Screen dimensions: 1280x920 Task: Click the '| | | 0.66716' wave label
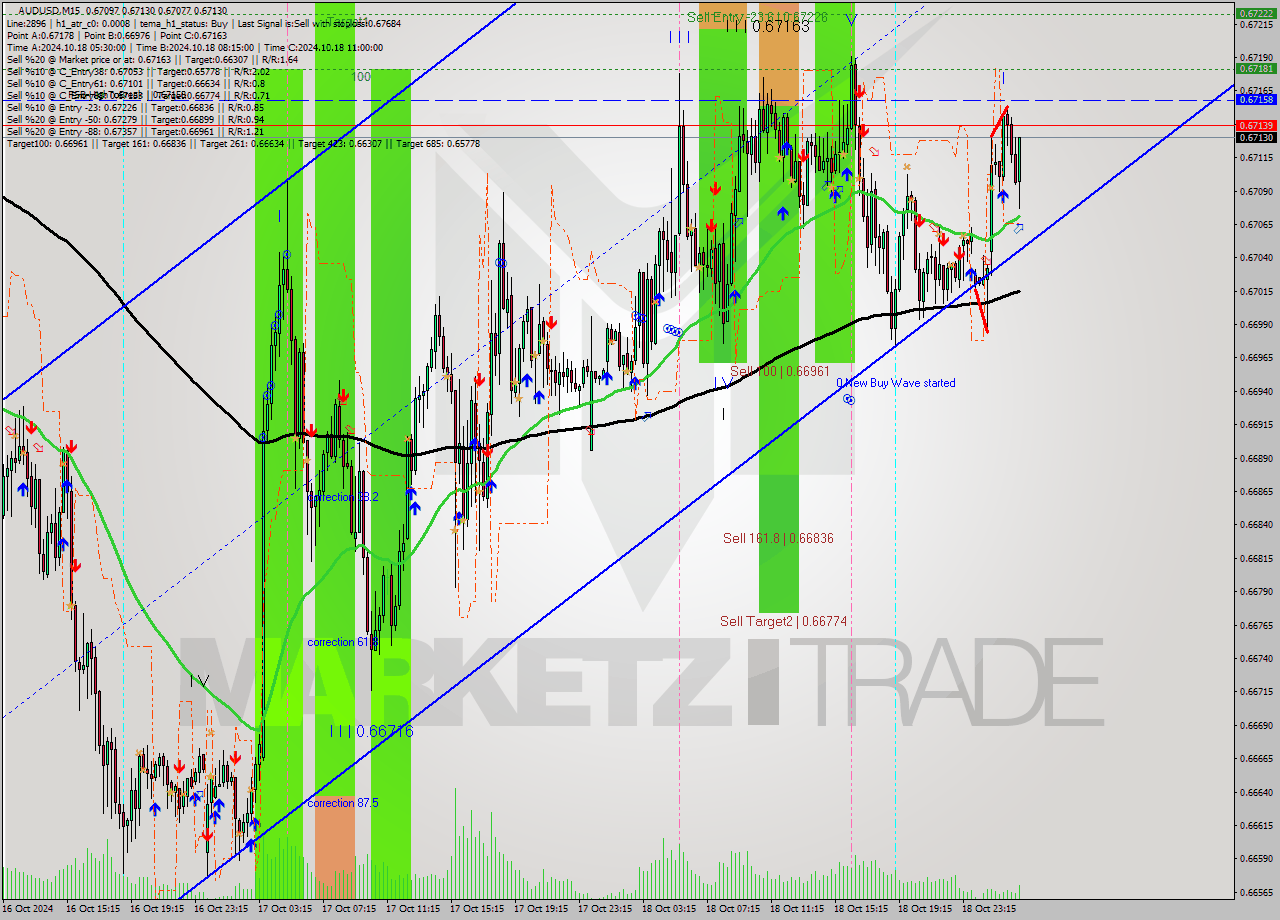(371, 731)
